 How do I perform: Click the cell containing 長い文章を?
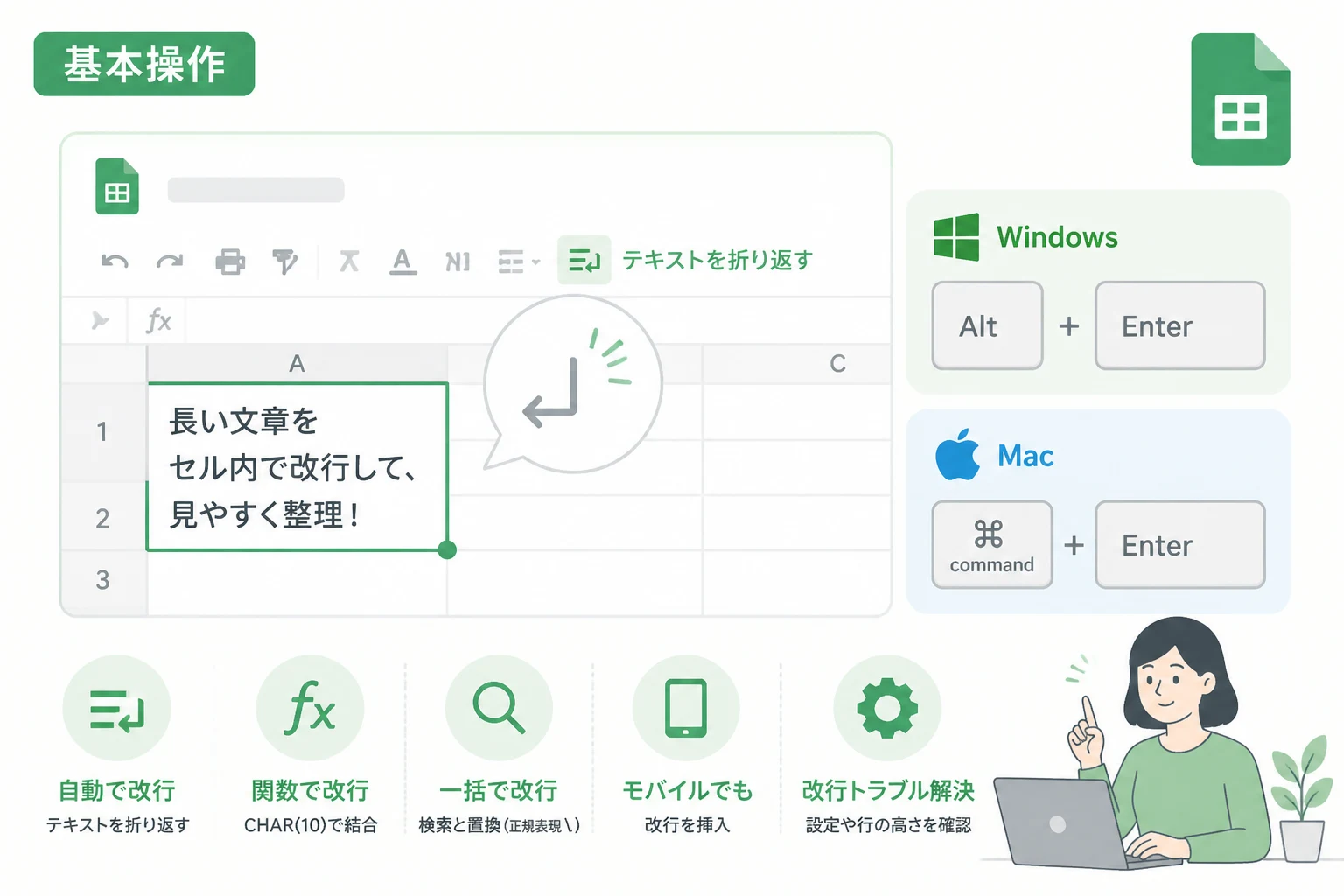(297, 467)
